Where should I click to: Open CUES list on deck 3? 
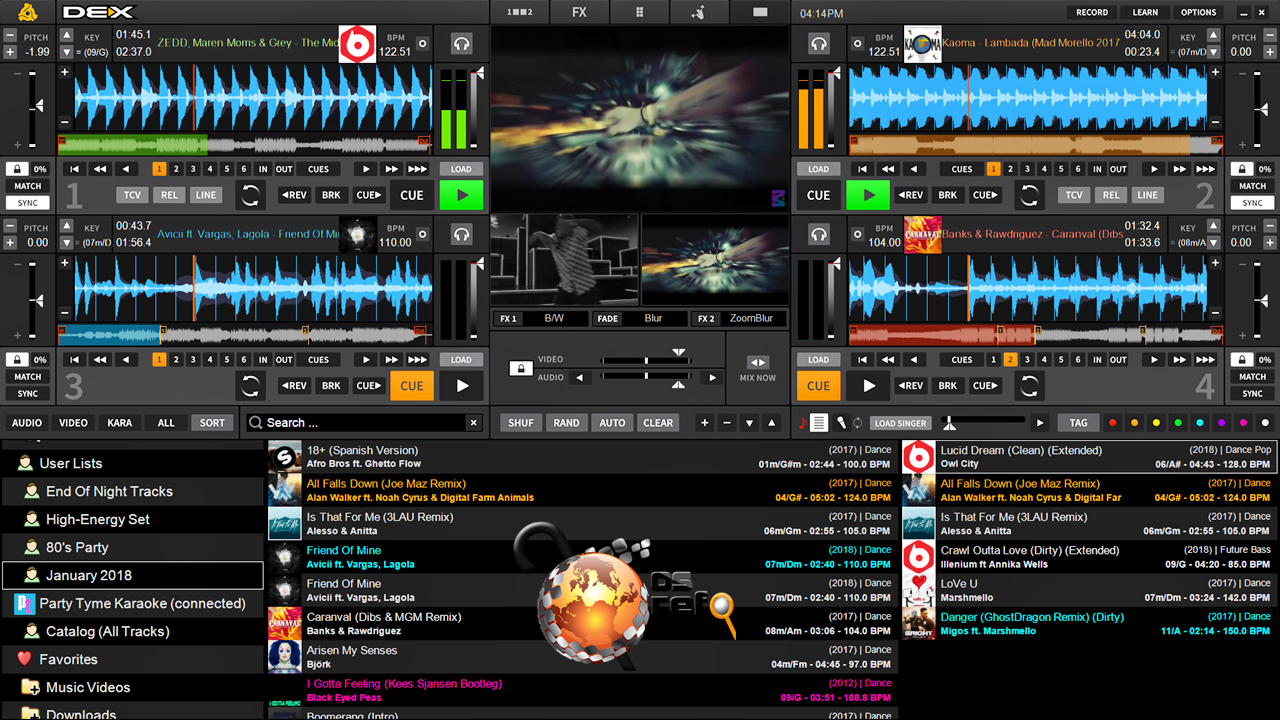(318, 360)
